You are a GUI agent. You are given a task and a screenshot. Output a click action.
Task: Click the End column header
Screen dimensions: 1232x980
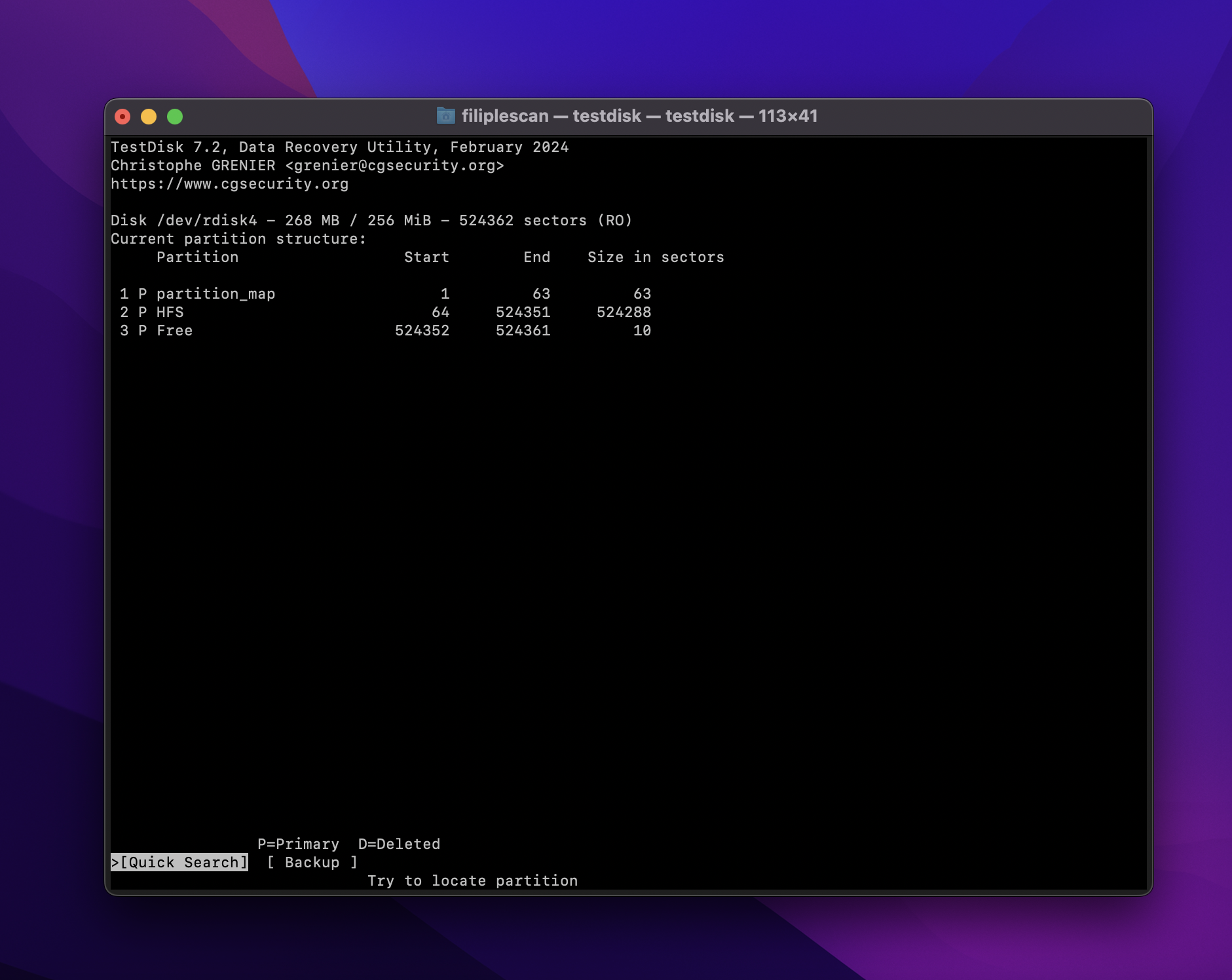(x=536, y=257)
